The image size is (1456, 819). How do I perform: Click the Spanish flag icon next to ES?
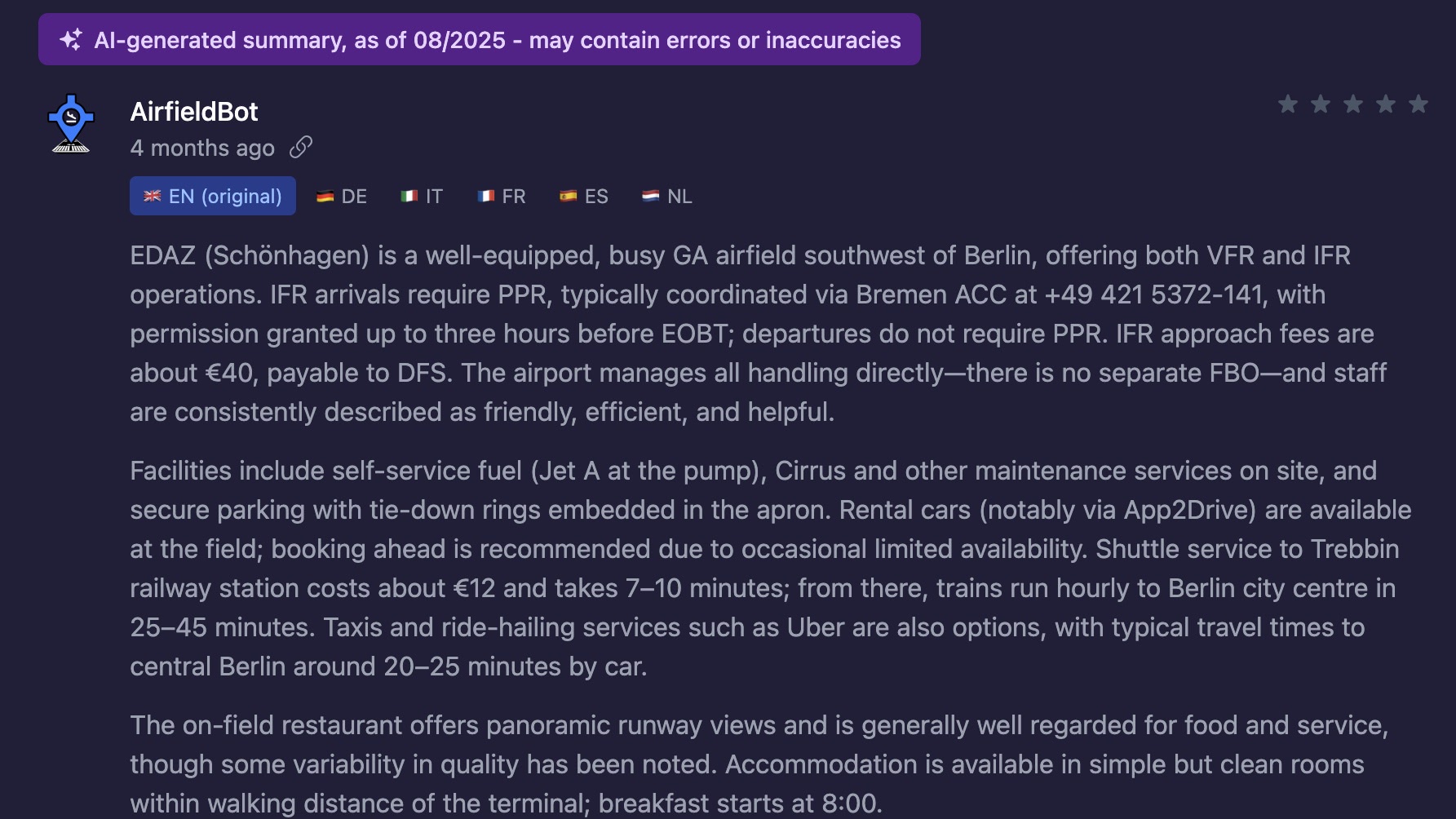[570, 196]
